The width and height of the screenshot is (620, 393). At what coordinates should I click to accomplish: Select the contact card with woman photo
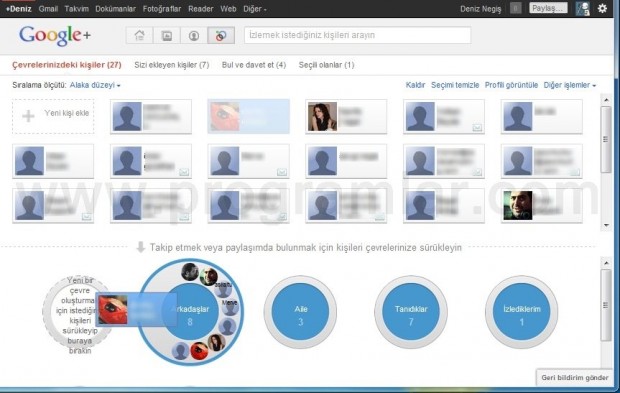click(x=346, y=117)
